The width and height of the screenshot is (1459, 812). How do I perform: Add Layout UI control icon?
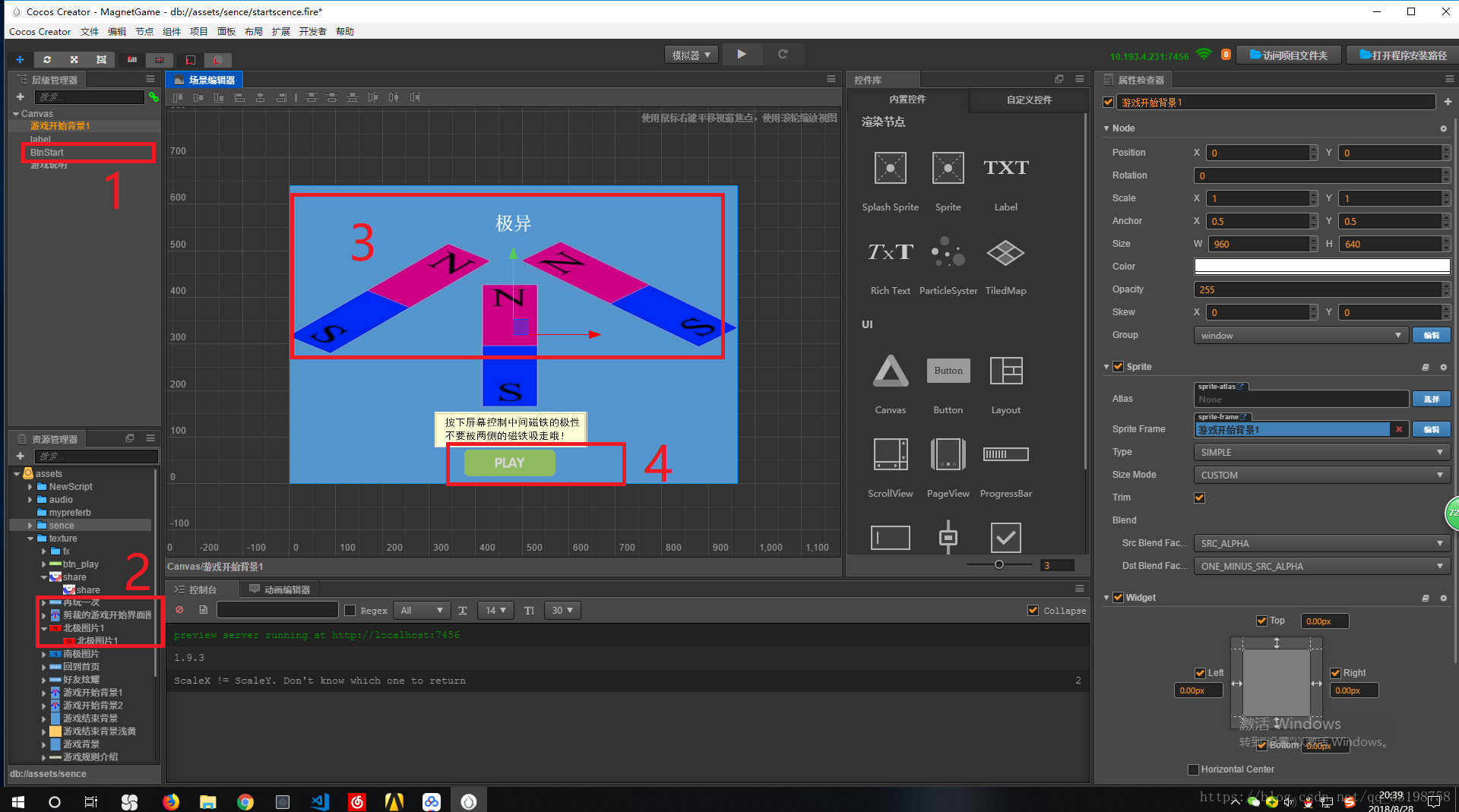[1005, 371]
